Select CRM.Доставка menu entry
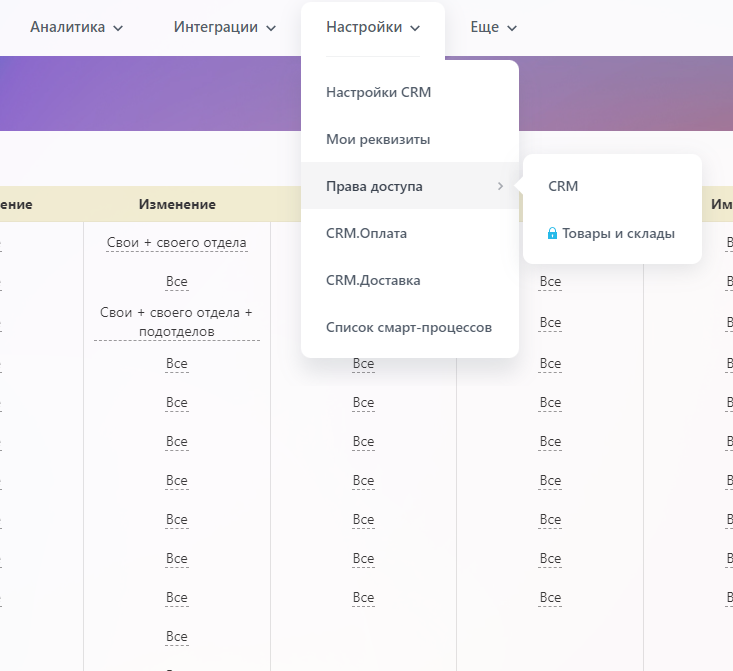 [x=373, y=280]
